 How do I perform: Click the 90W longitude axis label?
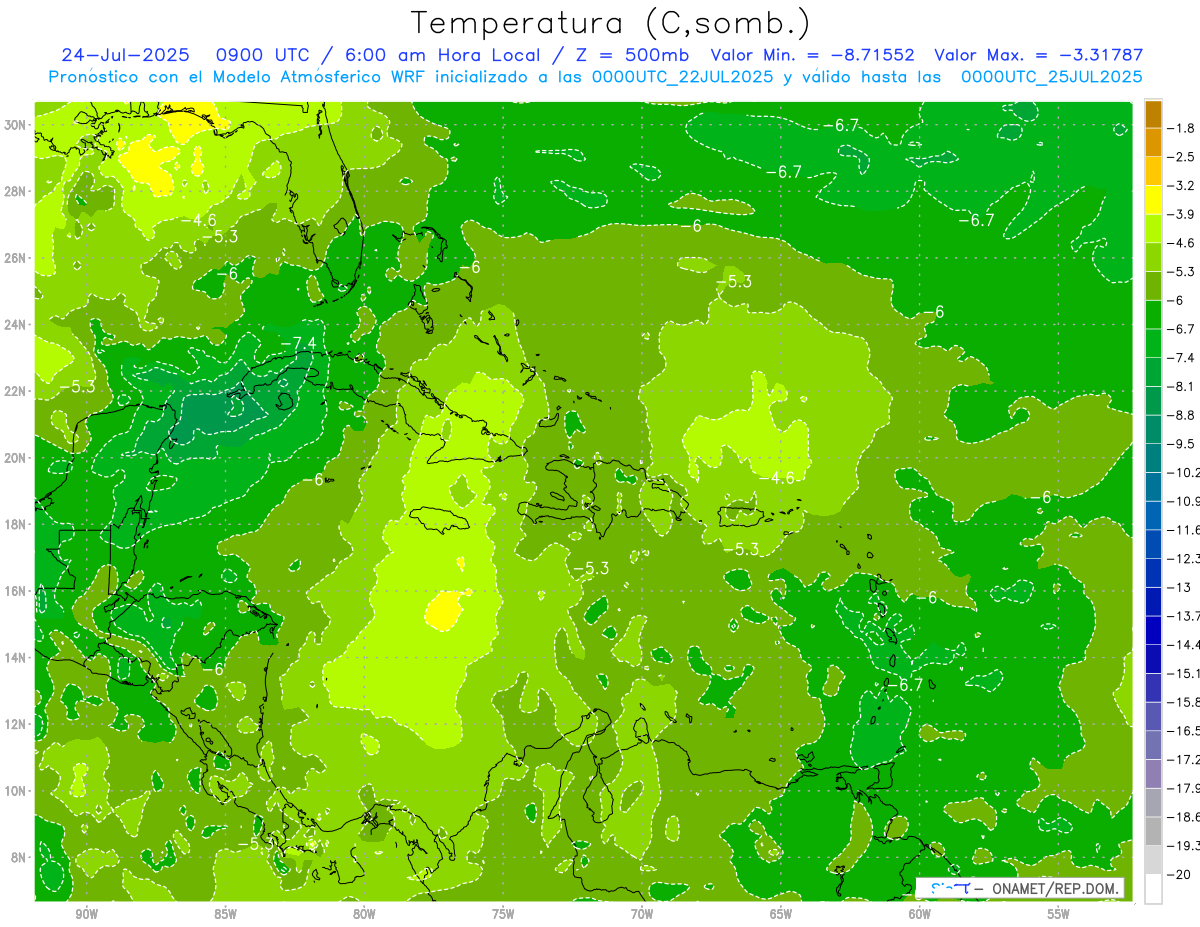click(x=86, y=914)
